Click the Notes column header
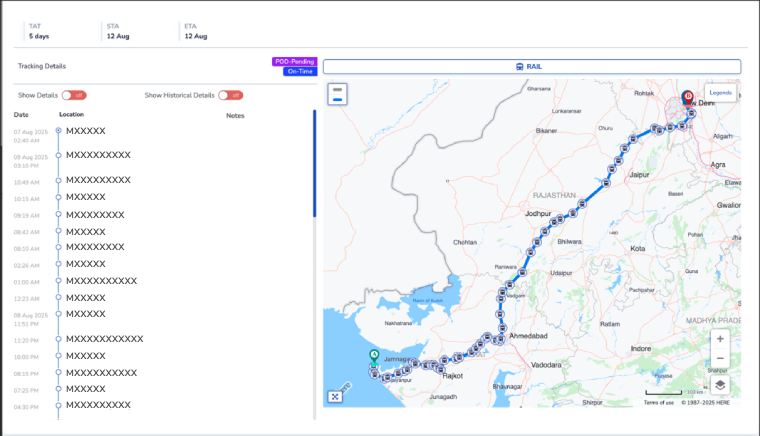 [x=235, y=115]
